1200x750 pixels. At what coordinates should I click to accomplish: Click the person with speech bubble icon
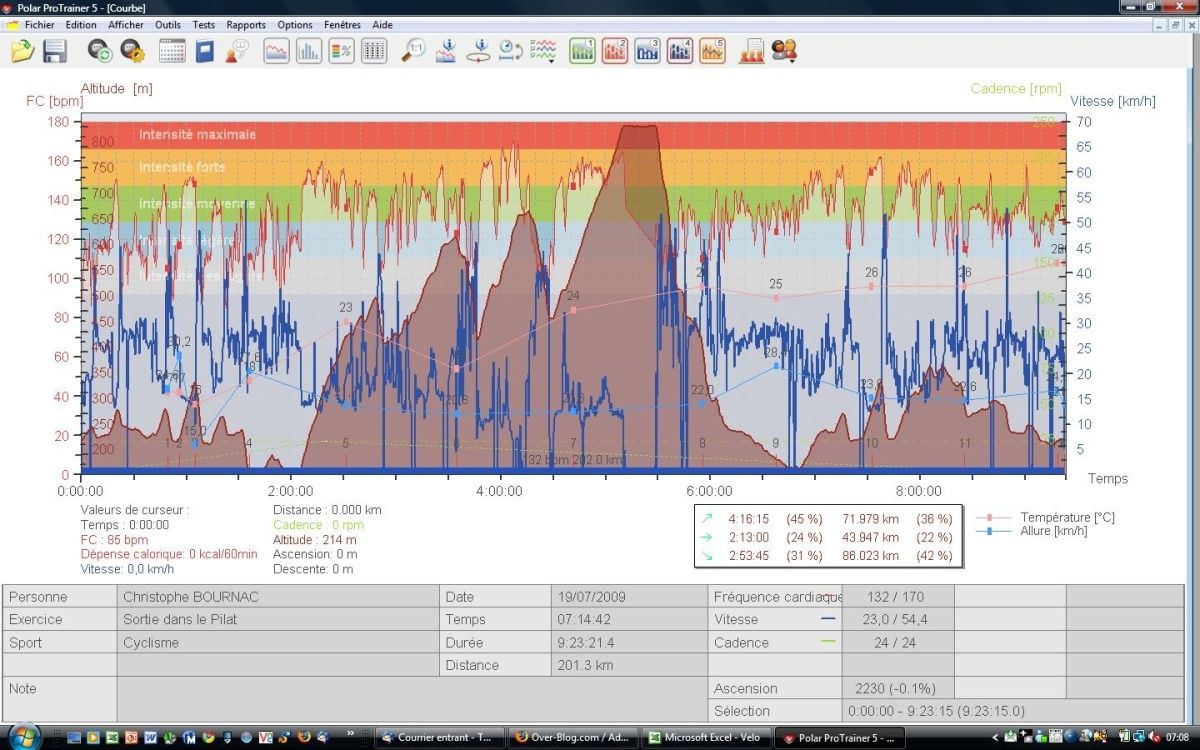(x=237, y=50)
